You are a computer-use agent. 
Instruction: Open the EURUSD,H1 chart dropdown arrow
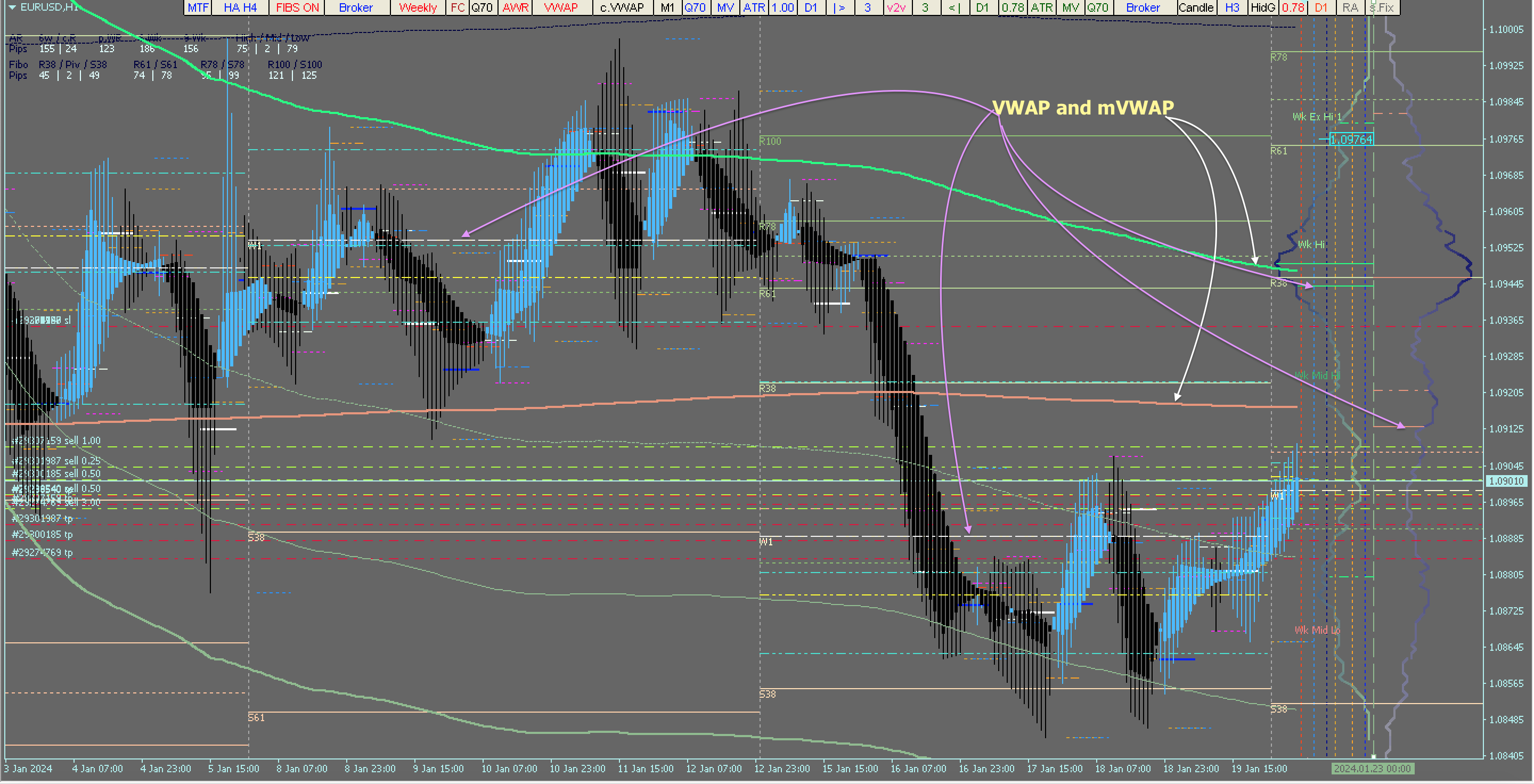[x=12, y=7]
